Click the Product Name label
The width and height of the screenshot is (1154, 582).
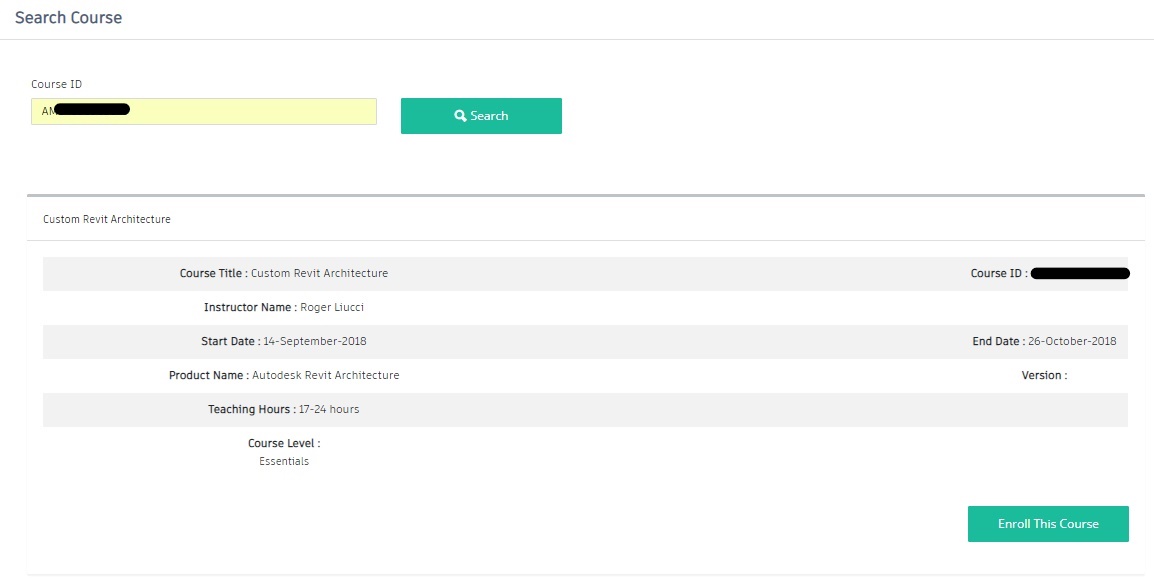click(208, 375)
